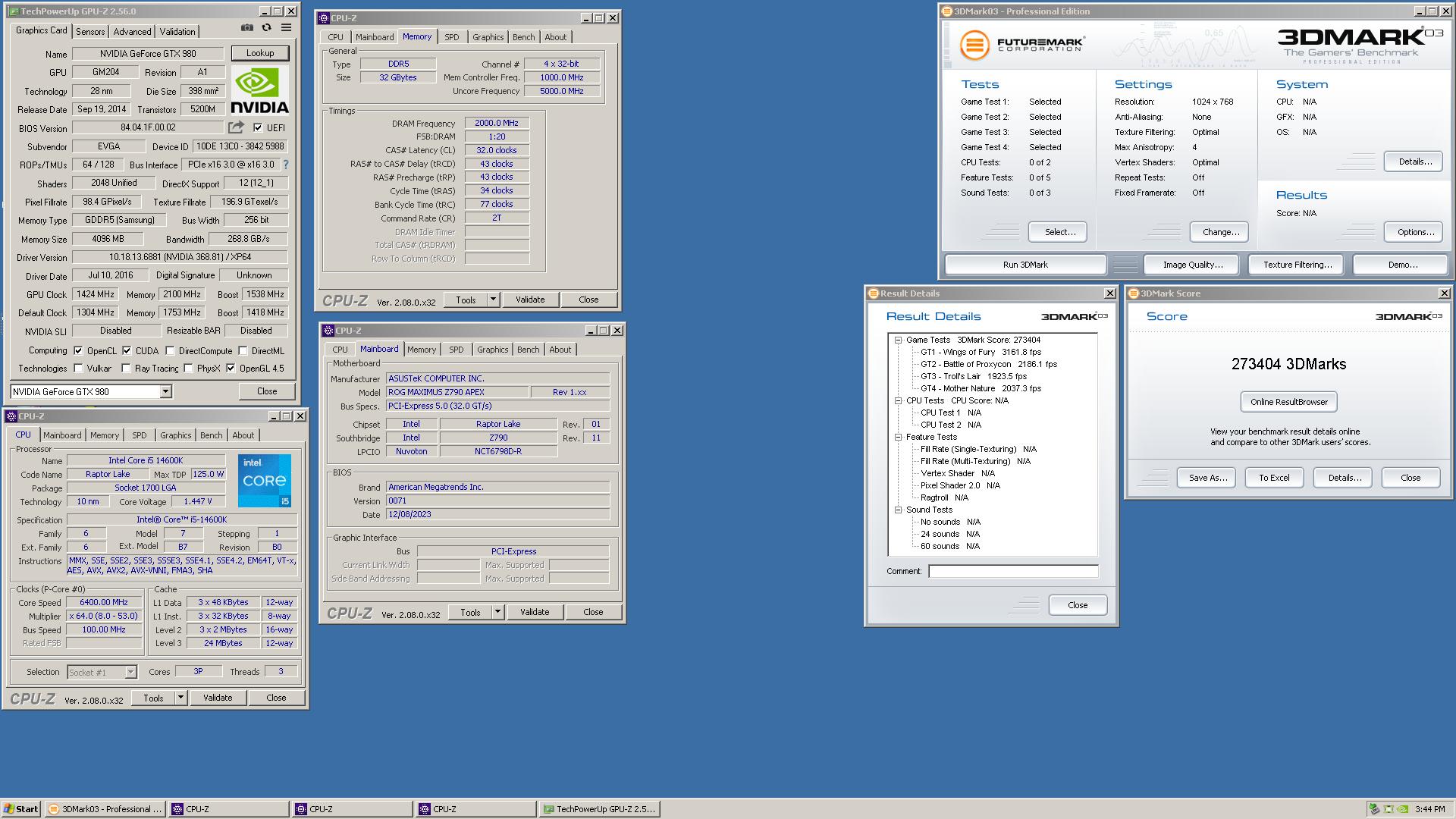The image size is (1456, 819).
Task: Open the Start menu
Action: tap(21, 809)
